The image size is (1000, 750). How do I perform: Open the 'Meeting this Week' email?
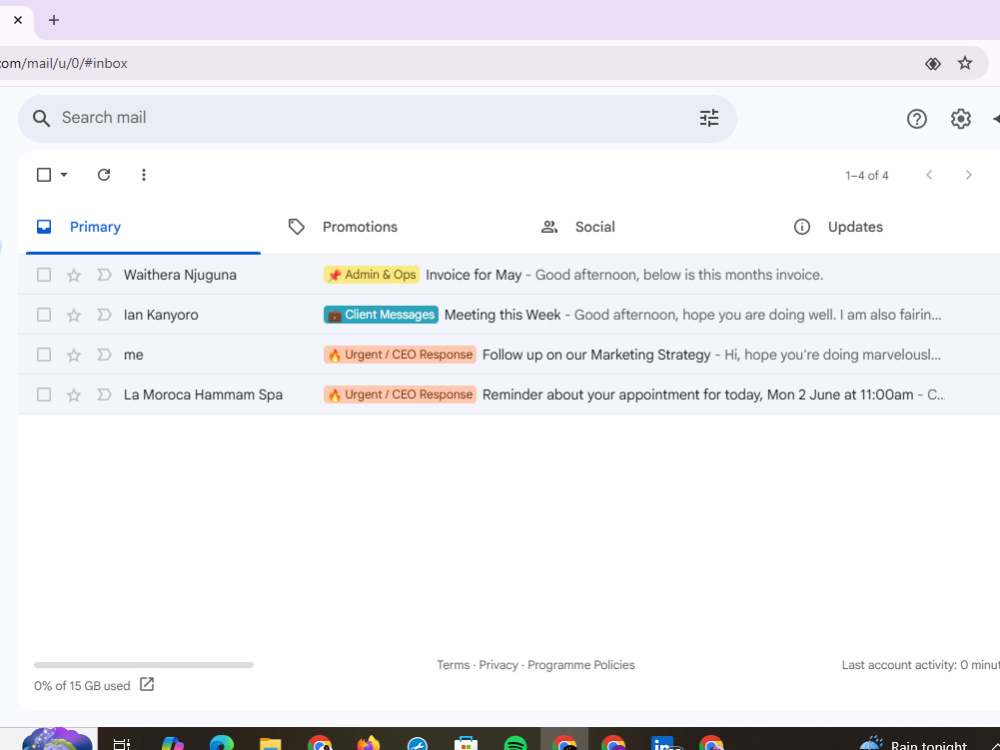503,315
